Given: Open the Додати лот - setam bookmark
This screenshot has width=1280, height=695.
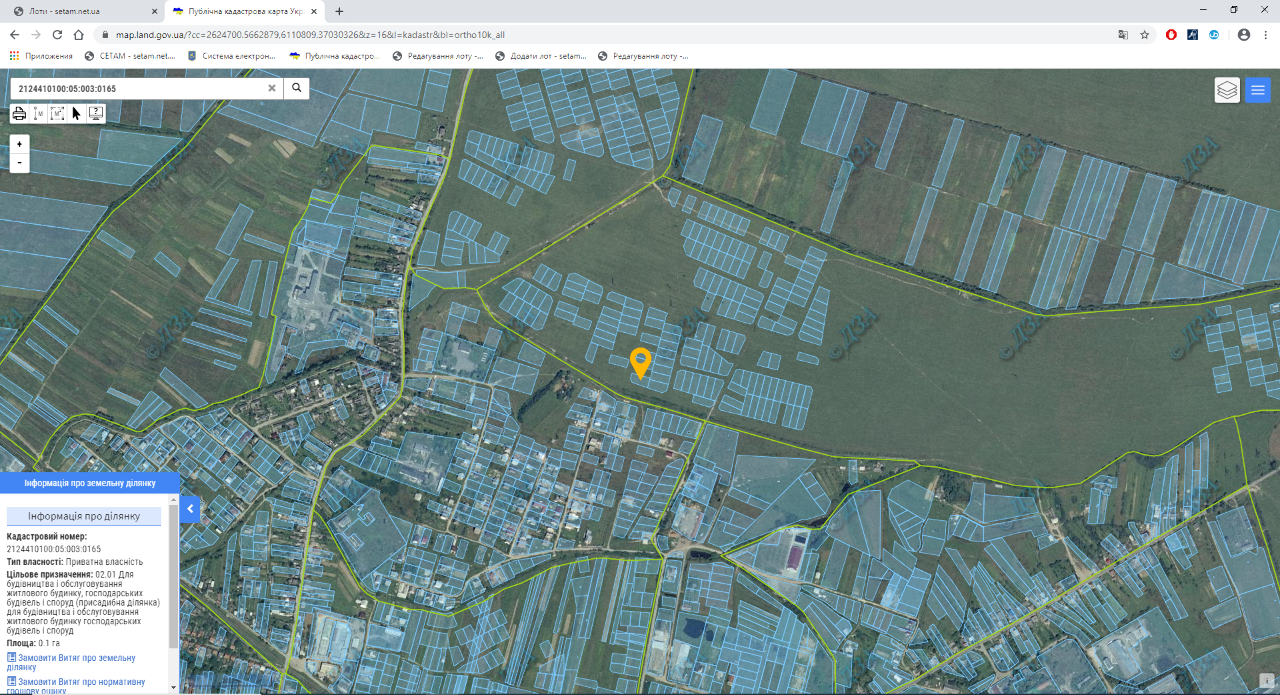Looking at the screenshot, I should pos(541,56).
